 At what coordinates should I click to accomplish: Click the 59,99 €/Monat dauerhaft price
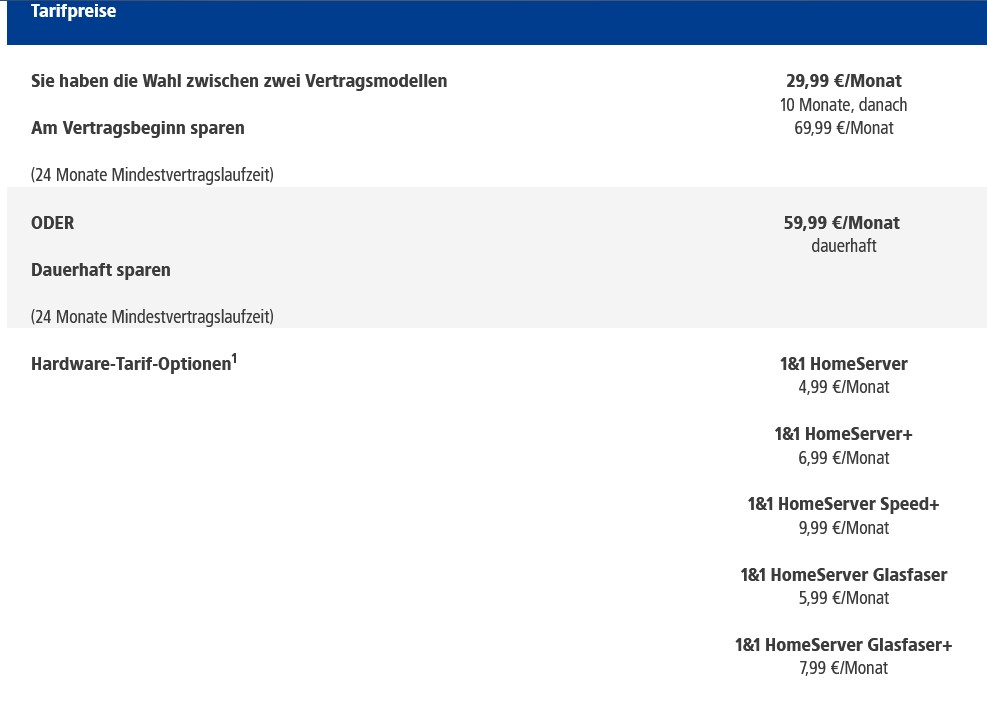coord(842,223)
